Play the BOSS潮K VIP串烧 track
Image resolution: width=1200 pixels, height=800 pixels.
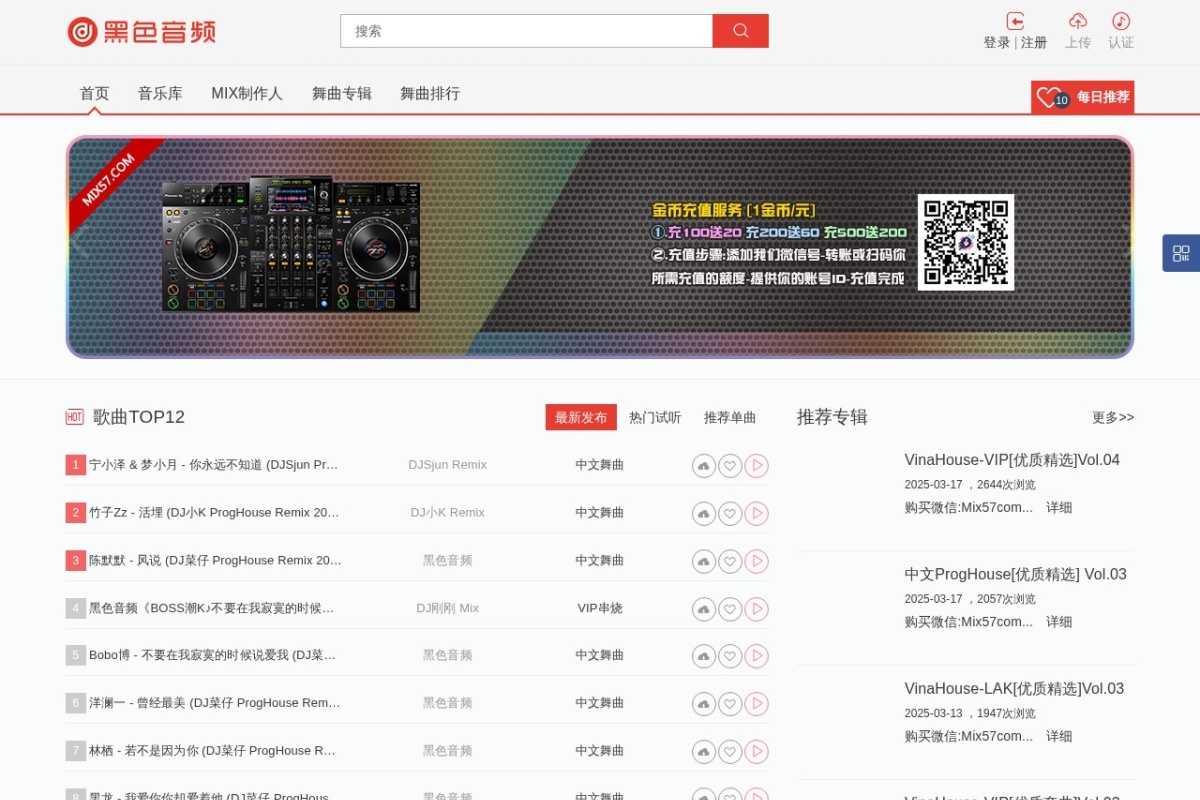(x=756, y=609)
